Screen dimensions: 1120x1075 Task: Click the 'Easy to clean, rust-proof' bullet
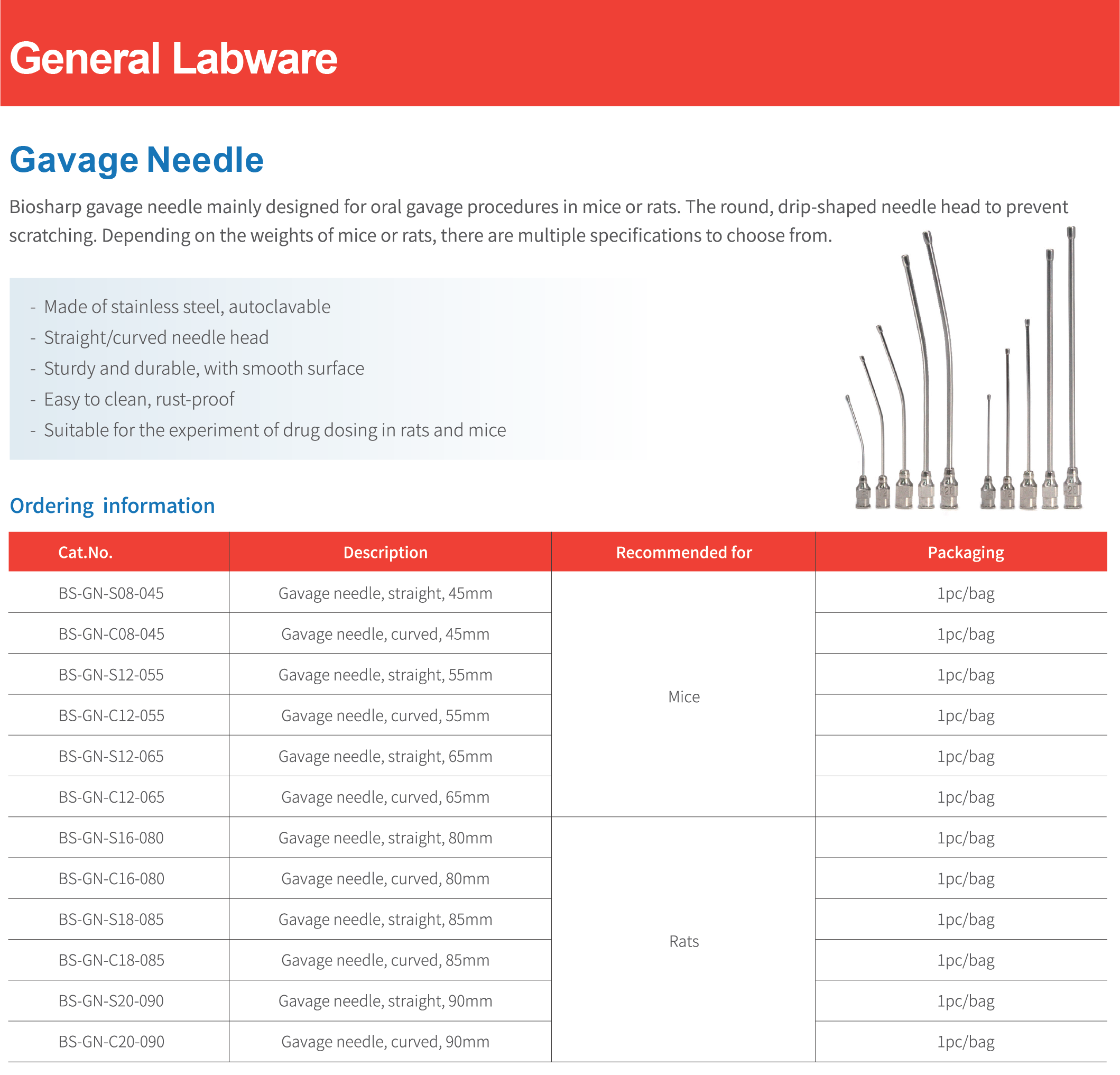tap(139, 399)
